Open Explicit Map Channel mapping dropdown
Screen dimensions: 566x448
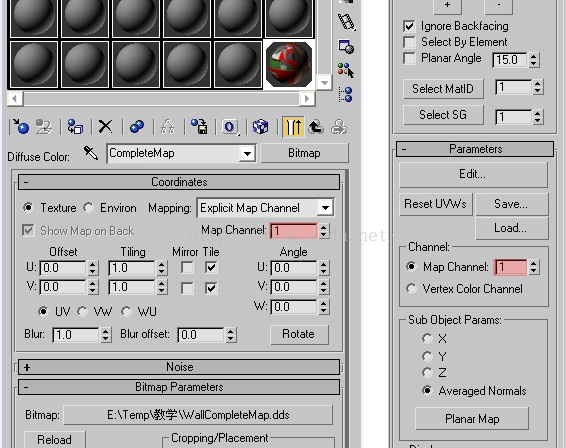click(x=265, y=208)
